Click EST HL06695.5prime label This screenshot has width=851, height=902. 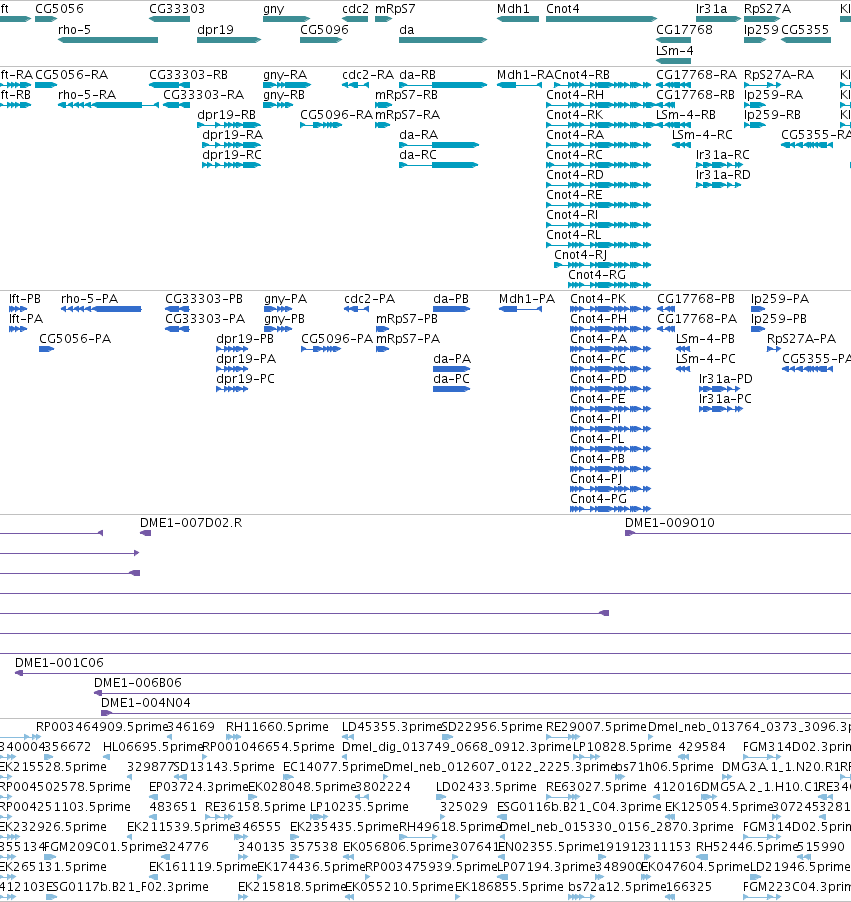(x=154, y=747)
